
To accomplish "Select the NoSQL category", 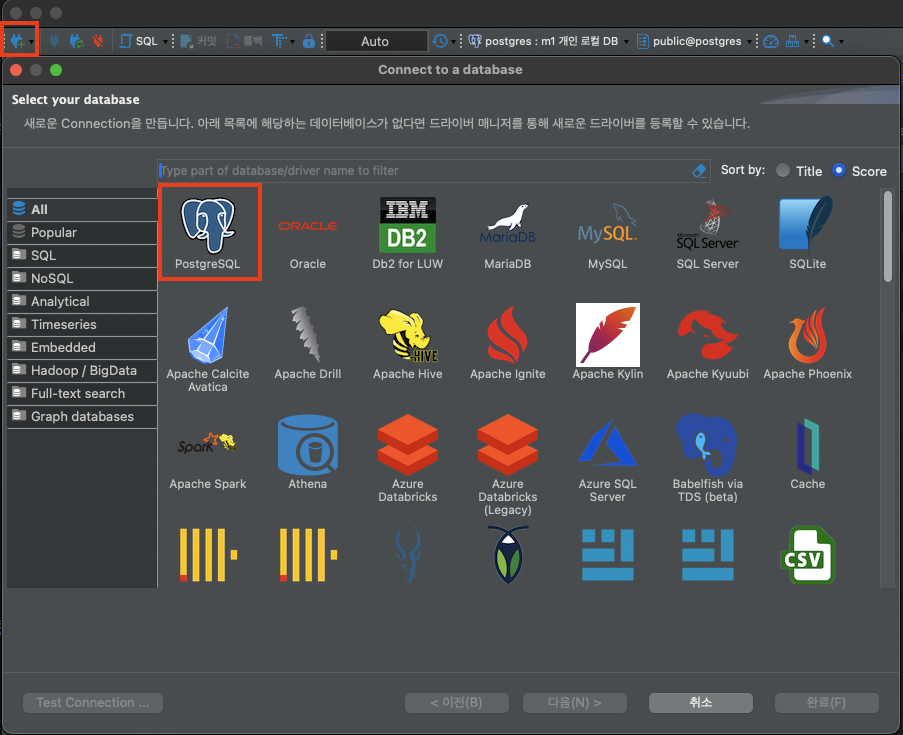I will [82, 278].
